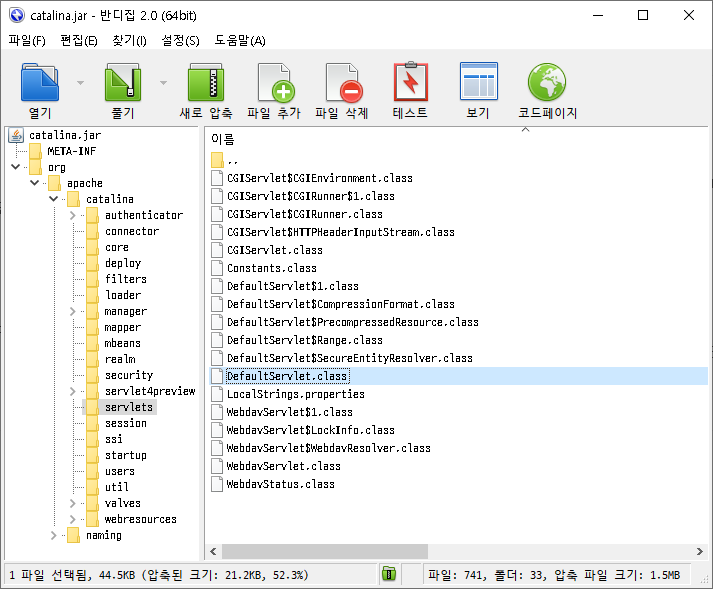Click the file icon of WebdavStatus.class

(x=217, y=484)
